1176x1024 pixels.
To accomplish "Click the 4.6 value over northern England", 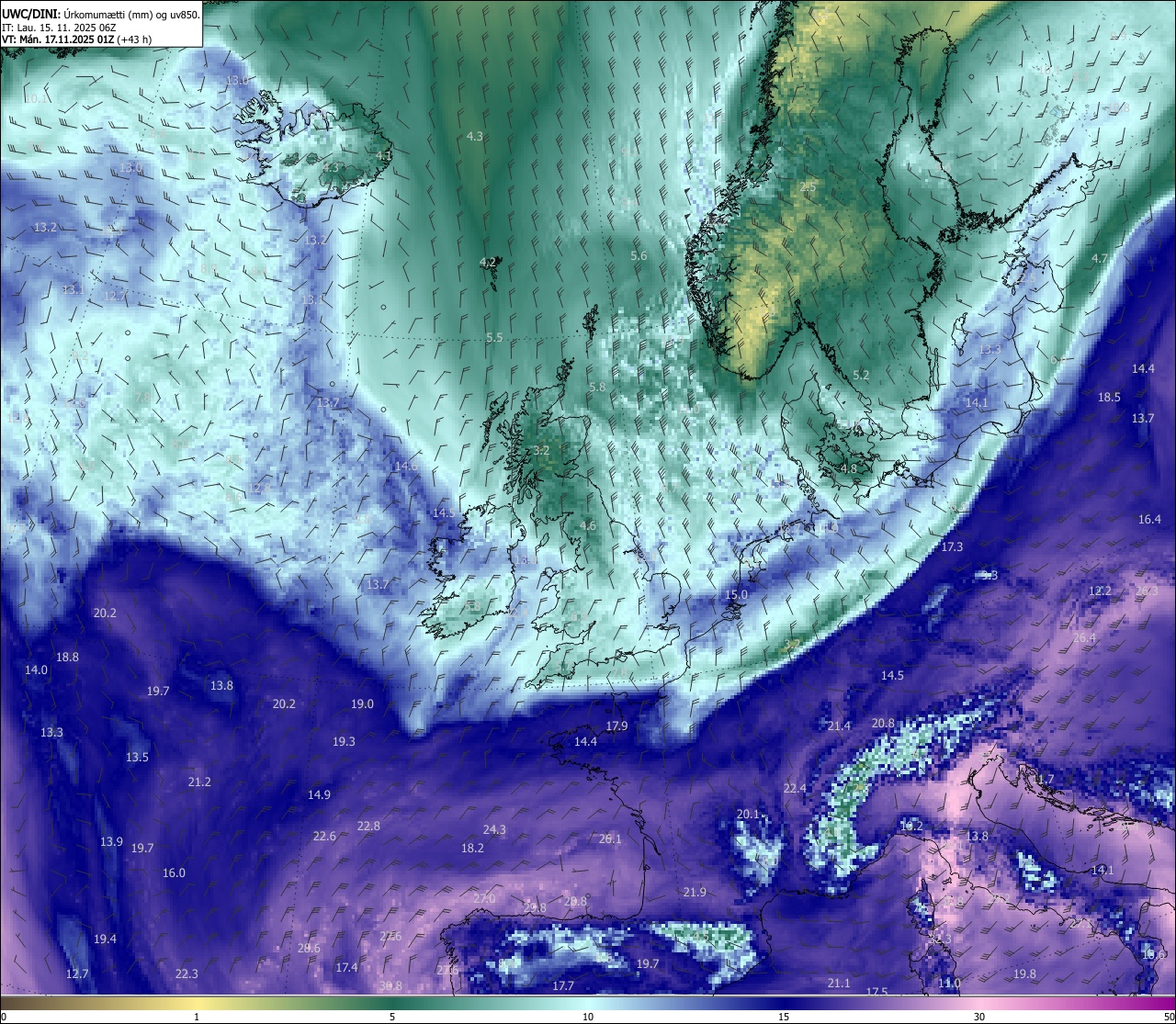I will (588, 526).
